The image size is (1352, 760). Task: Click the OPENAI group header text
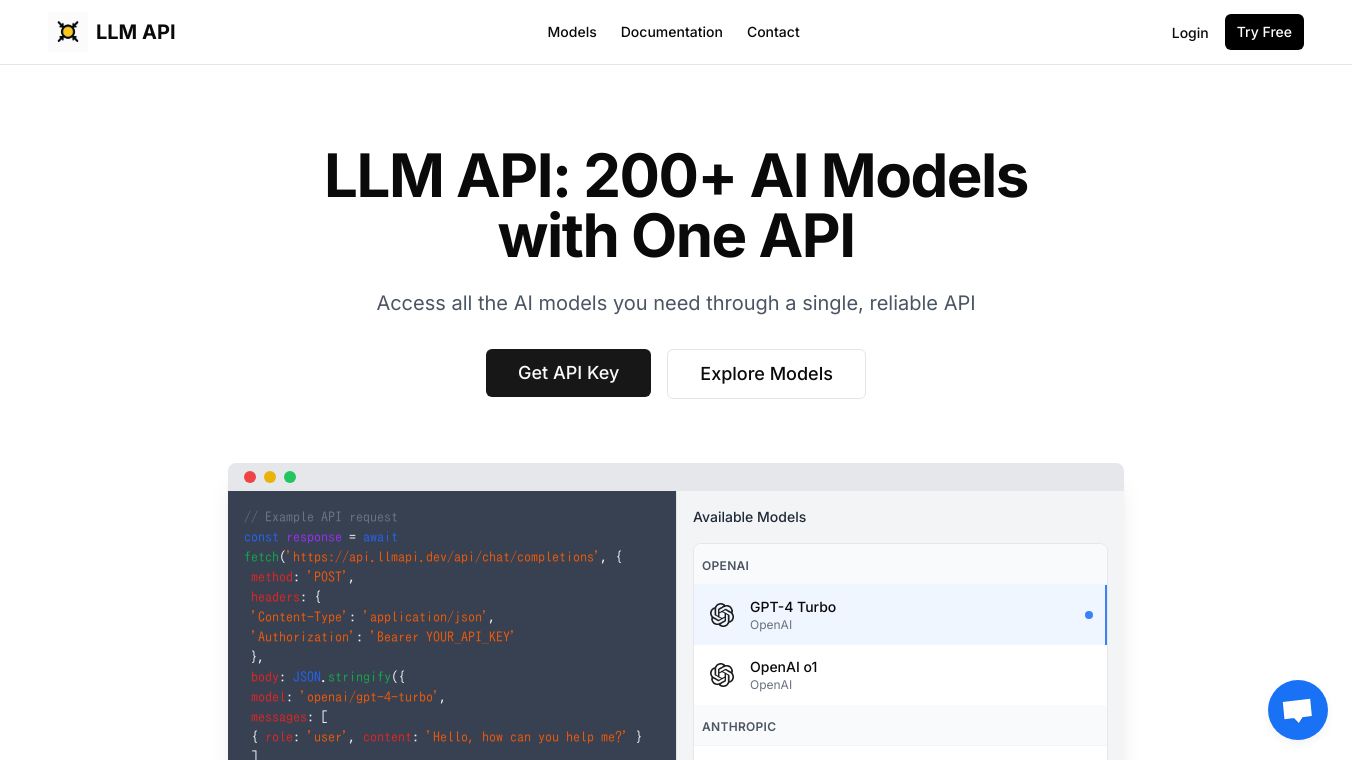[x=726, y=566]
